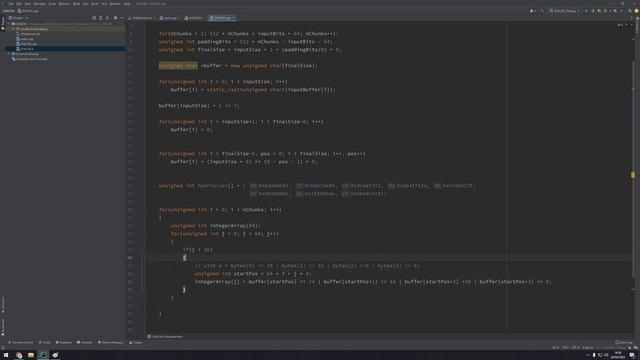Screen dimensions: 640x360
Task: Open the Edit menu
Action: 19,4
